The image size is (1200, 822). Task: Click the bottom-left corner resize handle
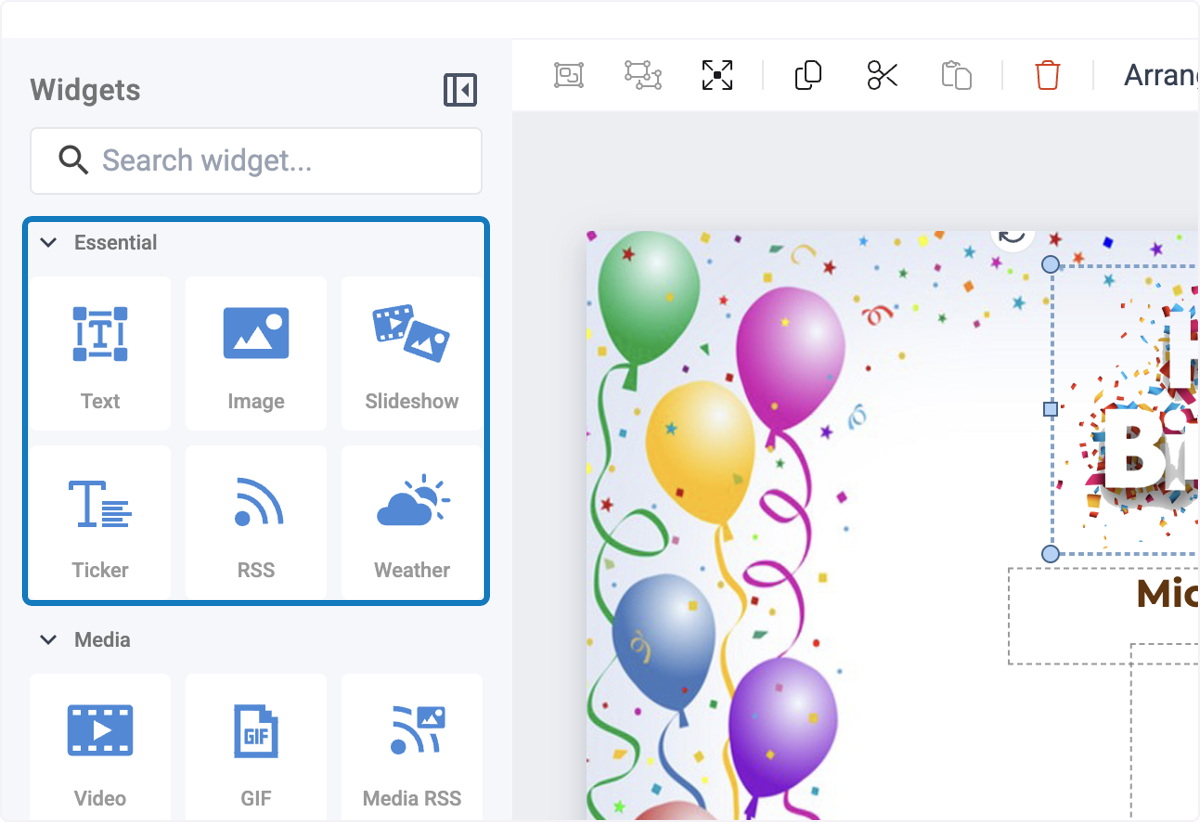tap(1051, 554)
